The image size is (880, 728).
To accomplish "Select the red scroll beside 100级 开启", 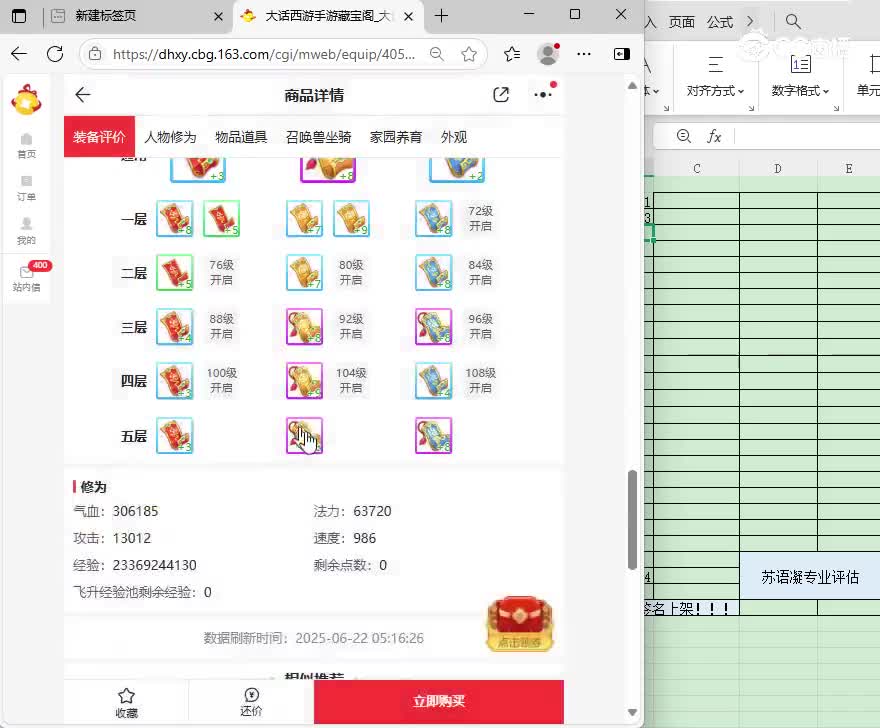I will point(175,381).
